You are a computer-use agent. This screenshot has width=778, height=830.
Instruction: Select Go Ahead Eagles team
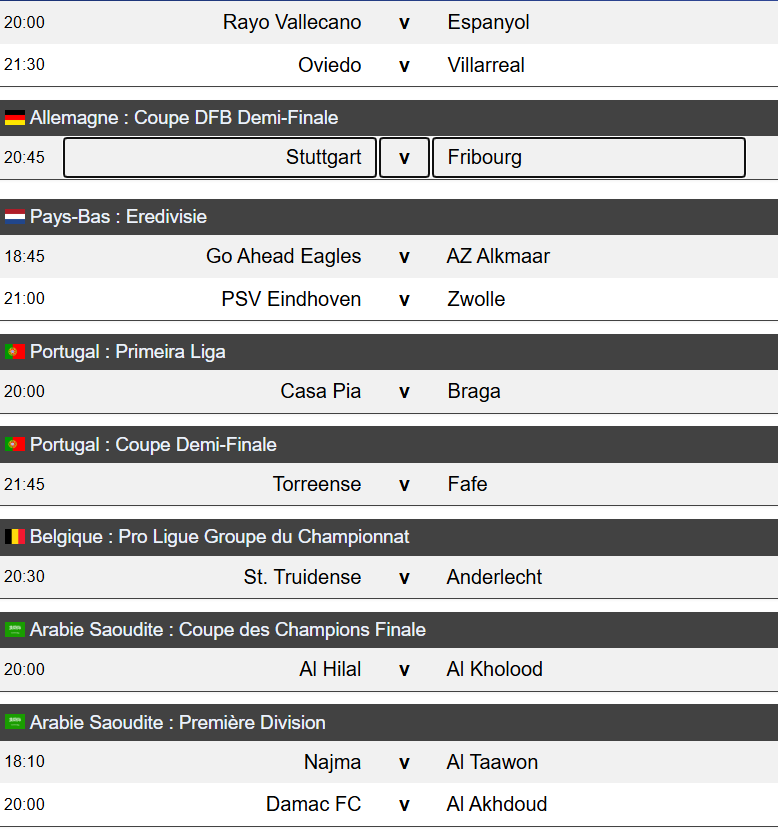click(x=283, y=256)
